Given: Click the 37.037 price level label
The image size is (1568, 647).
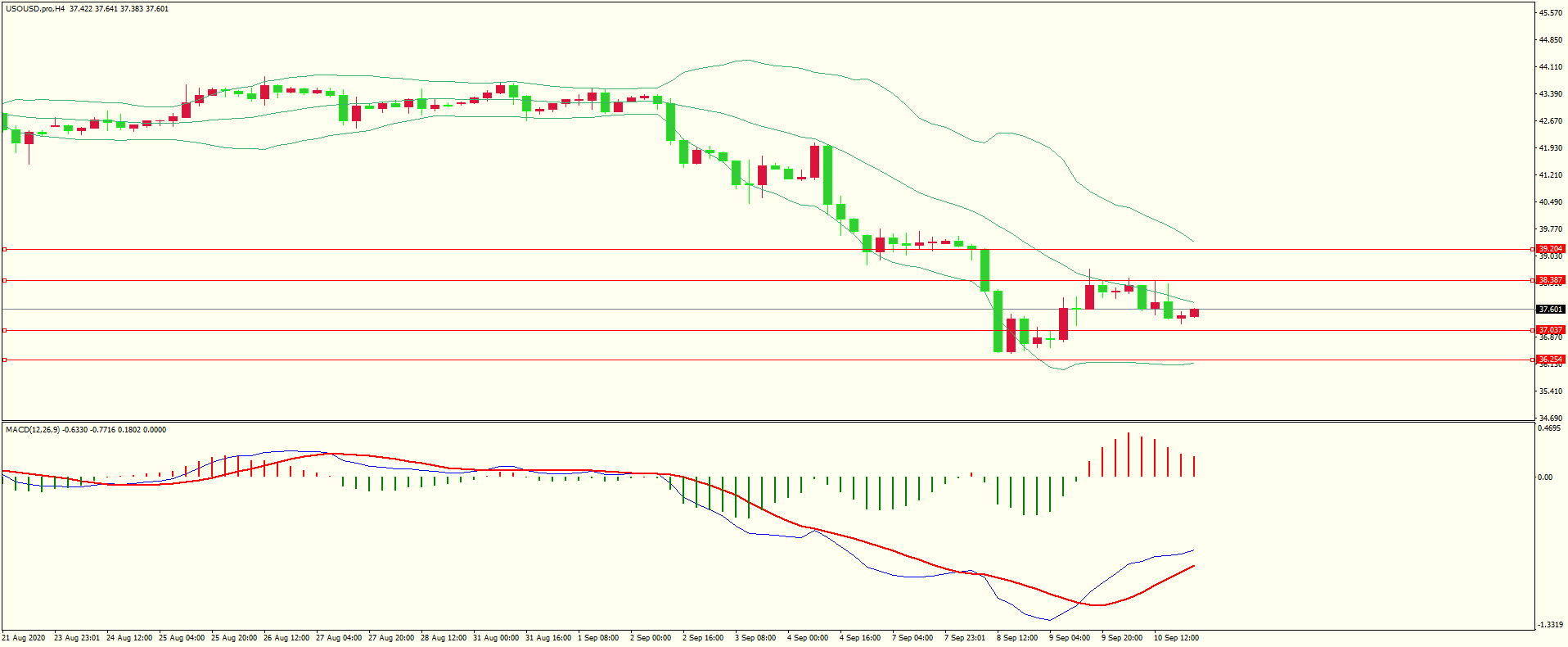Looking at the screenshot, I should tap(1550, 330).
